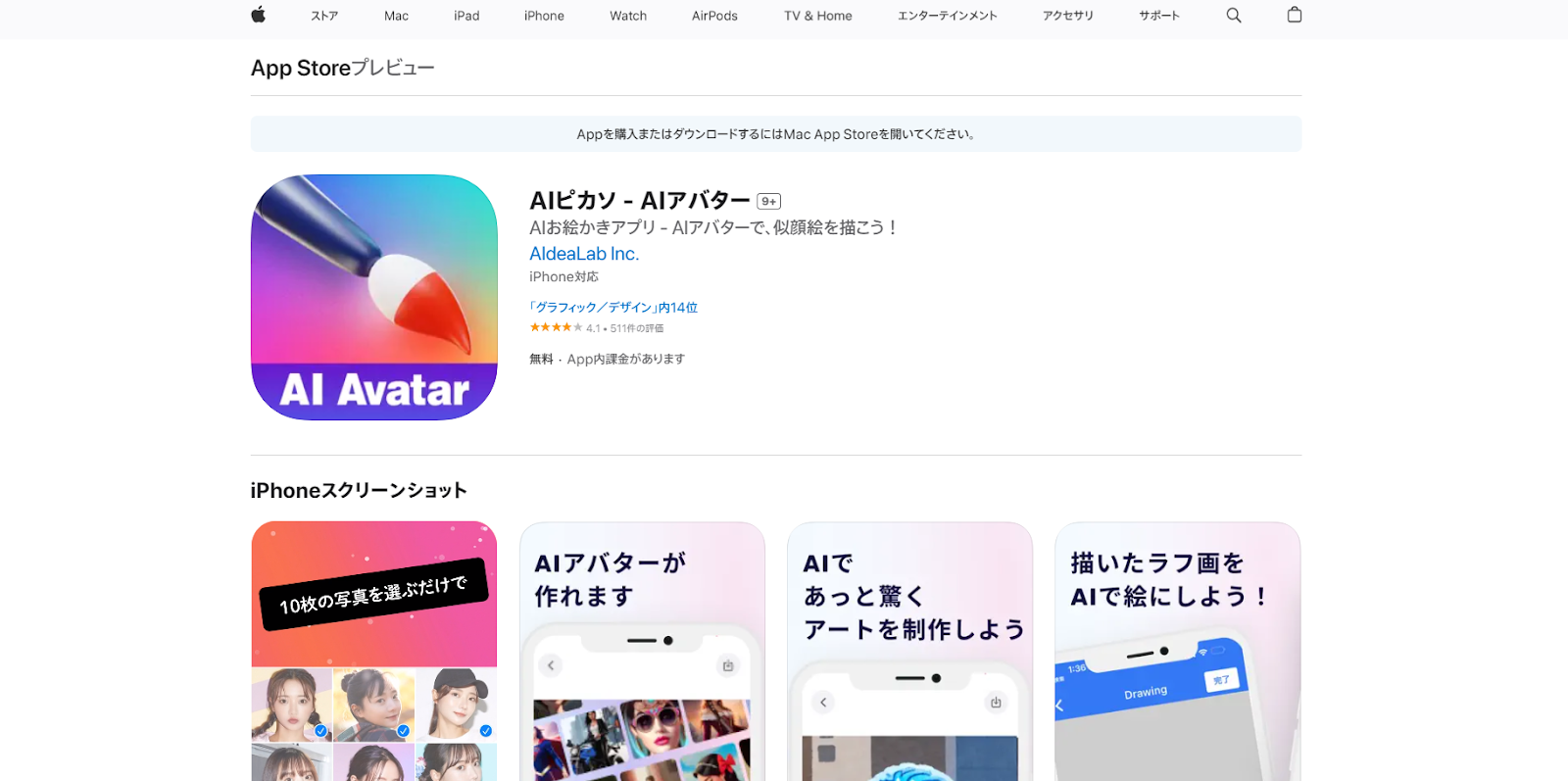The height and width of the screenshot is (781, 1568).
Task: Click the AIお絵かきアプリ subtitle text
Action: pyautogui.click(x=713, y=227)
